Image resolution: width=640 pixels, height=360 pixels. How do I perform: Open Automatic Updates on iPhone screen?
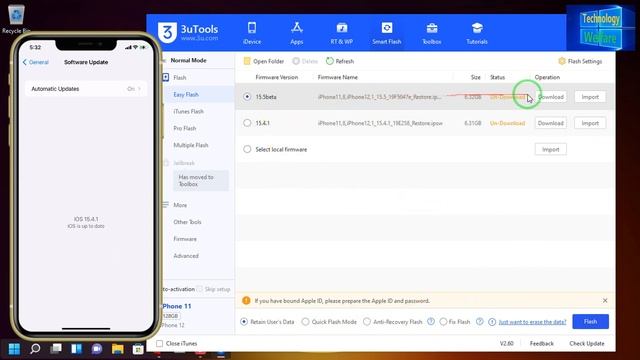(x=86, y=89)
